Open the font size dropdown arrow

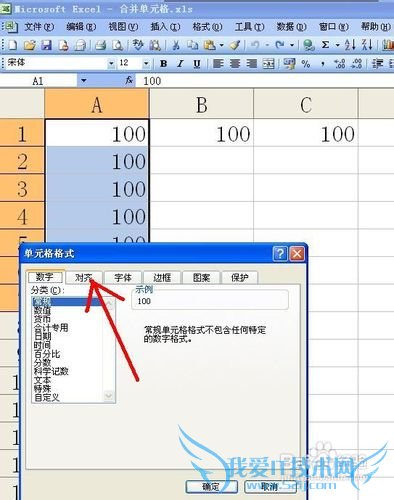(x=146, y=63)
